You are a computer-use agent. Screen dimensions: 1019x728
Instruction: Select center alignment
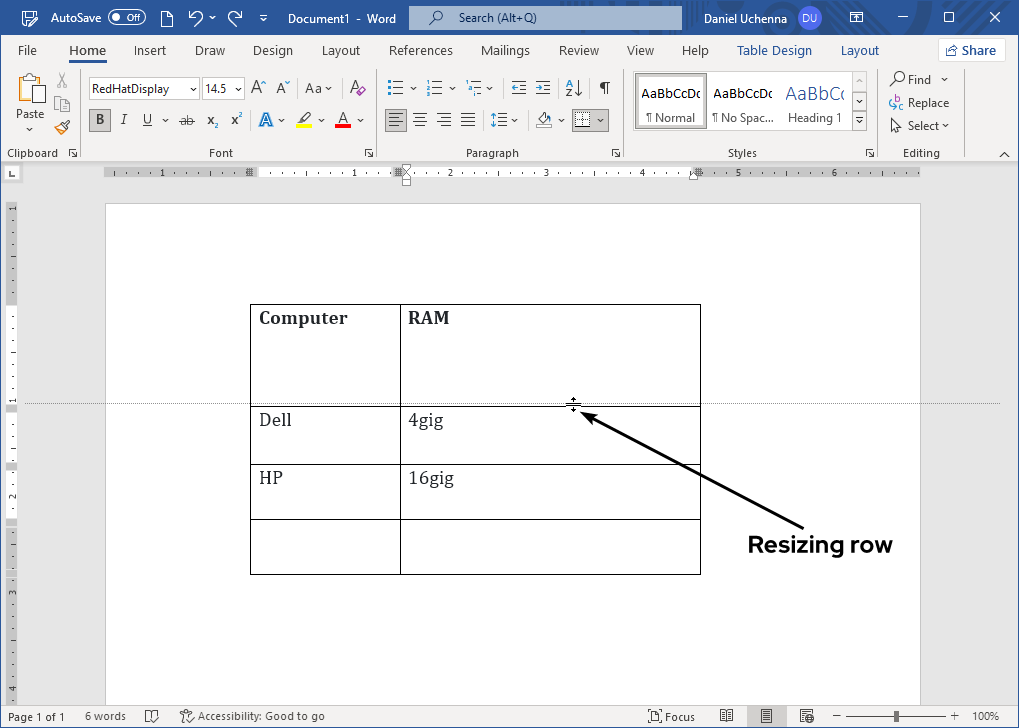[x=420, y=120]
